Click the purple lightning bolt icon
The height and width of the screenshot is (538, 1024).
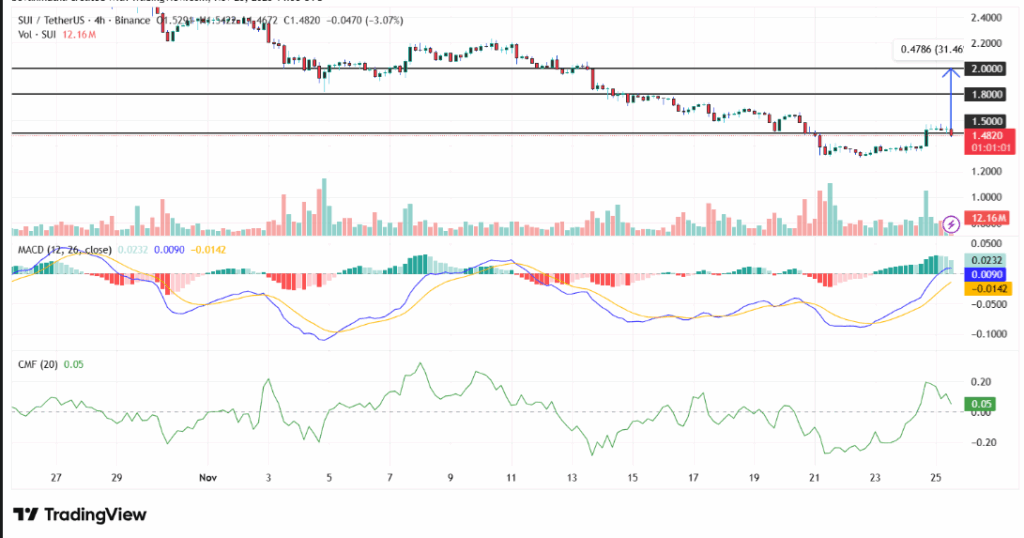tap(953, 223)
